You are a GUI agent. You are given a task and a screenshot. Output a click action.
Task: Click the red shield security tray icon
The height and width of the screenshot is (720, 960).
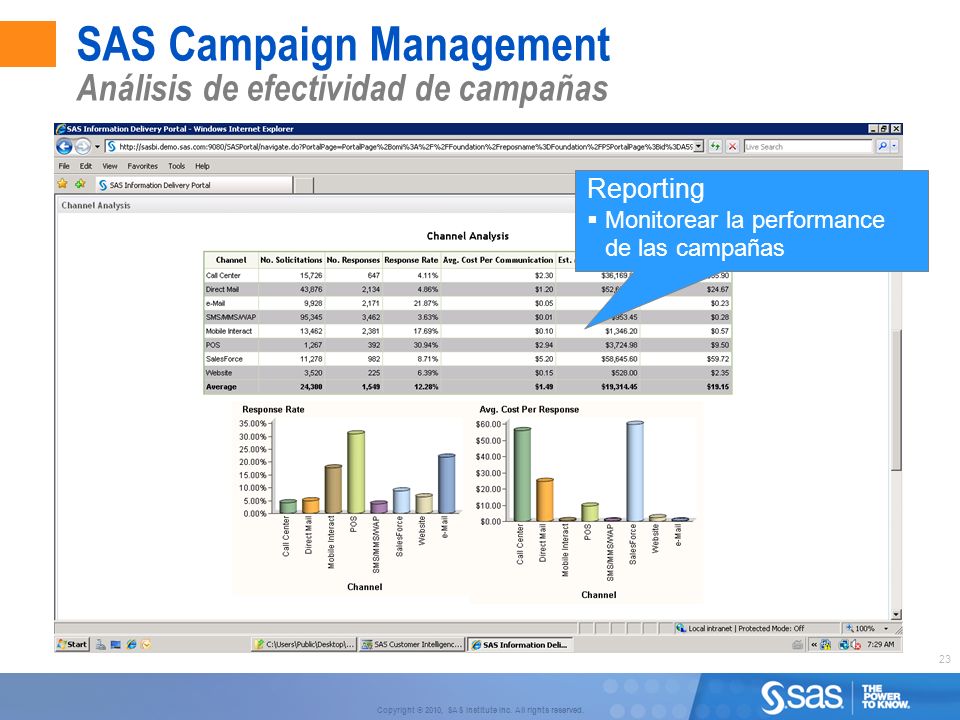[856, 644]
